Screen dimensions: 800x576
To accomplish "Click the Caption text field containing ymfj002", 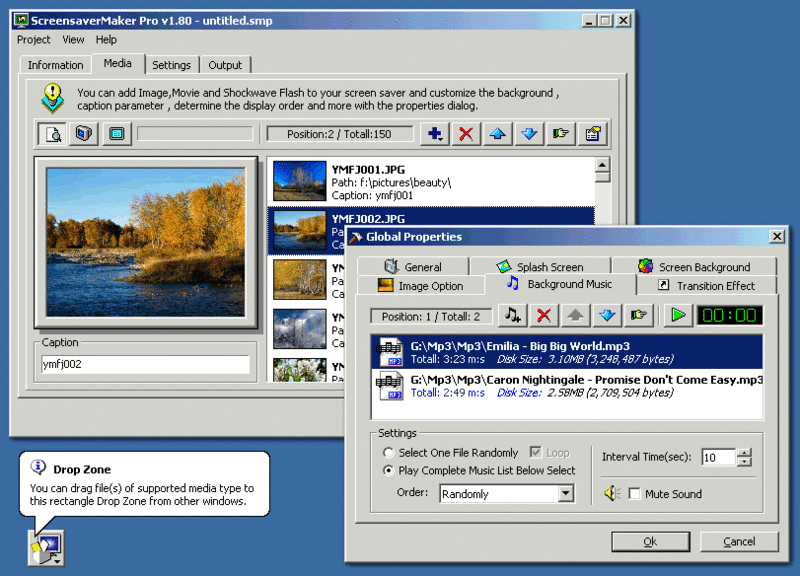I will 145,364.
